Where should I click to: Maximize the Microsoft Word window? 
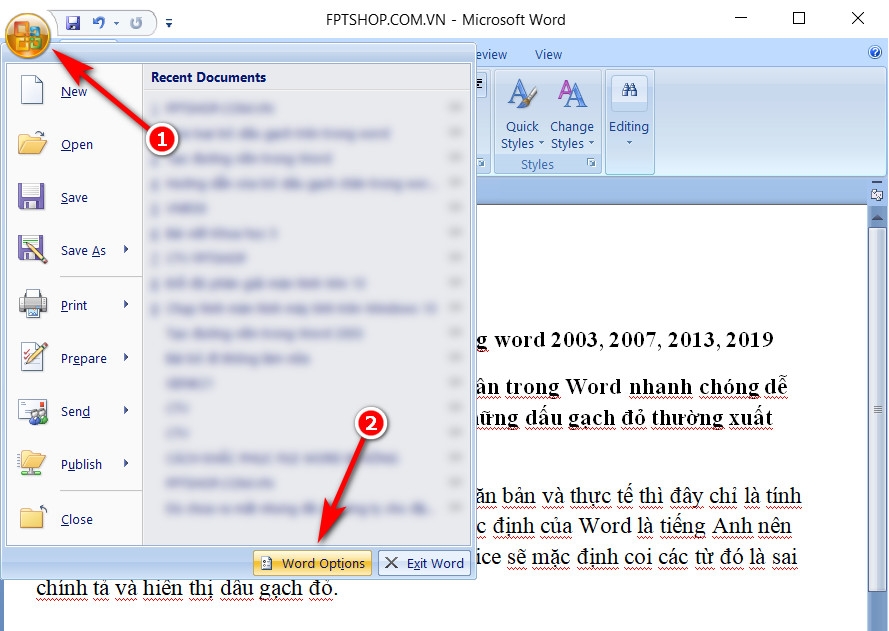[798, 18]
